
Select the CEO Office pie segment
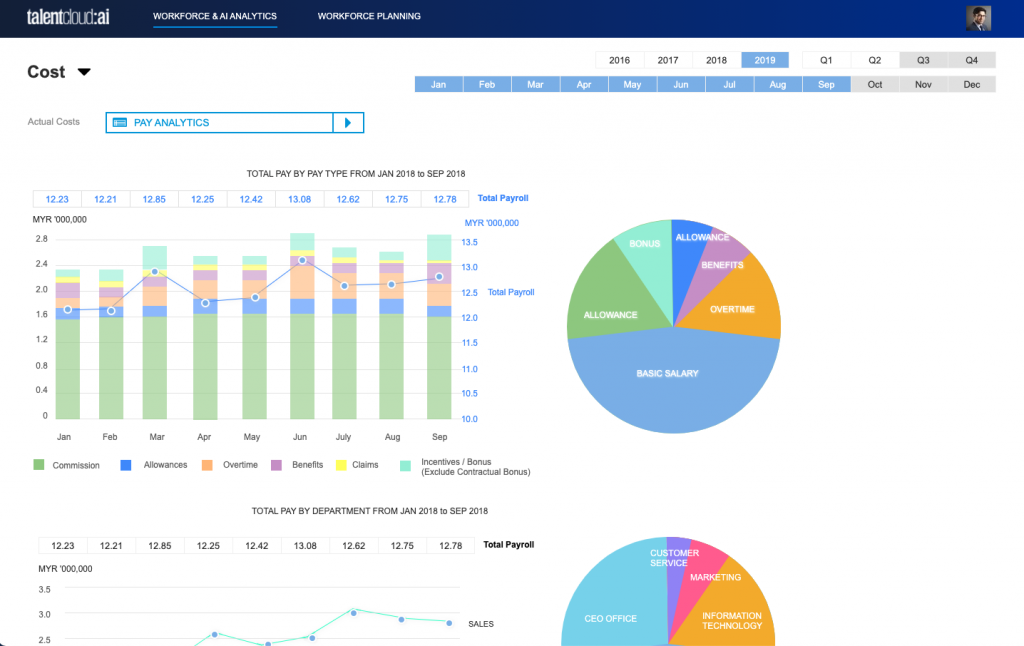[x=611, y=619]
